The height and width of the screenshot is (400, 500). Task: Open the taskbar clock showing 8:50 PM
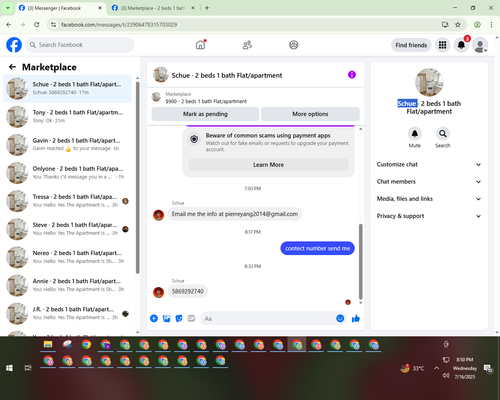coord(465,368)
